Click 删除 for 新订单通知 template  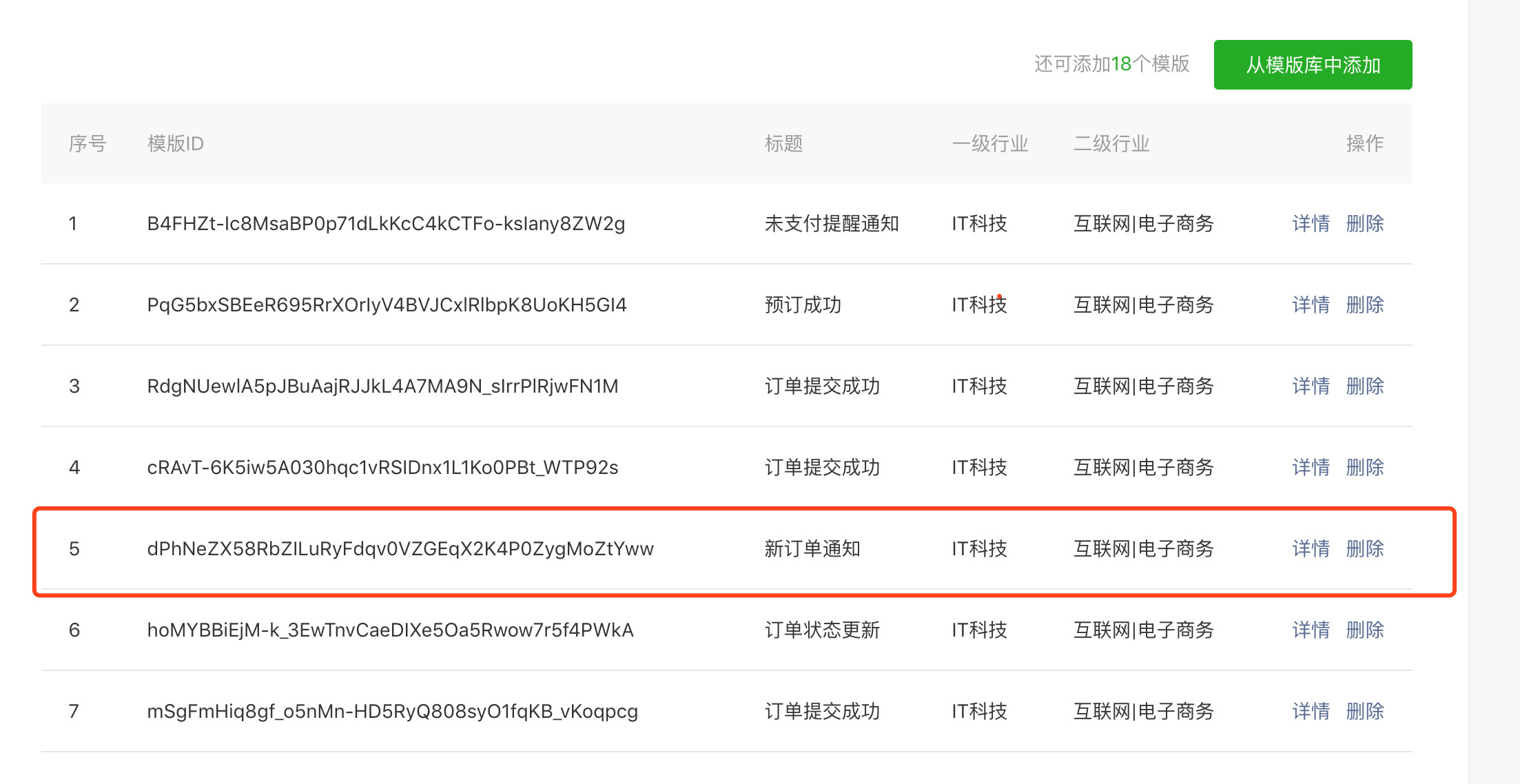coord(1365,549)
